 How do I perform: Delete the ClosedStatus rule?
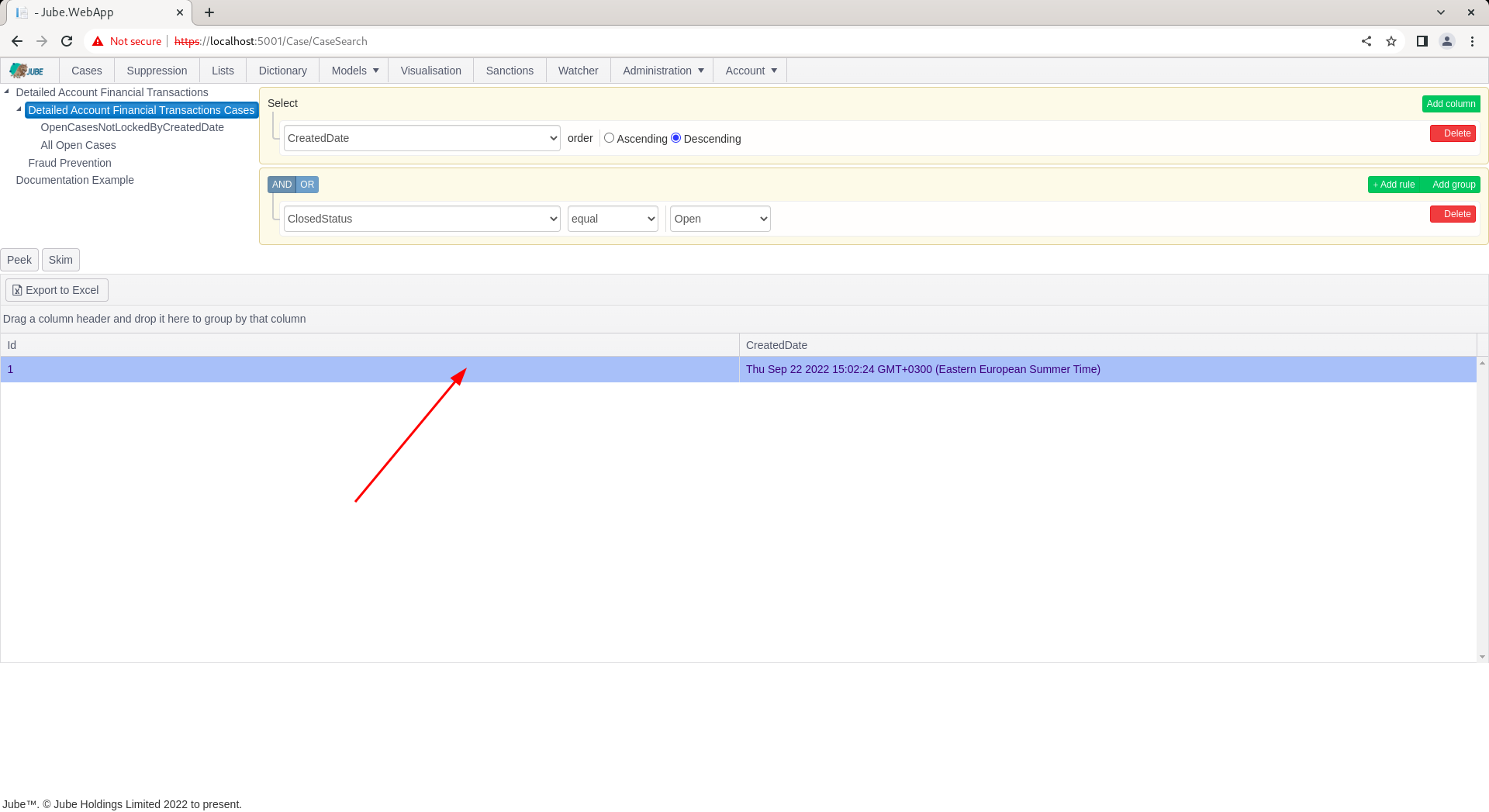click(x=1453, y=214)
